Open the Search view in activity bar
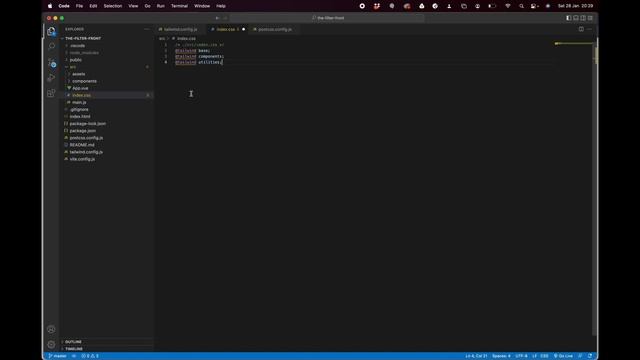640x360 pixels. coord(51,46)
